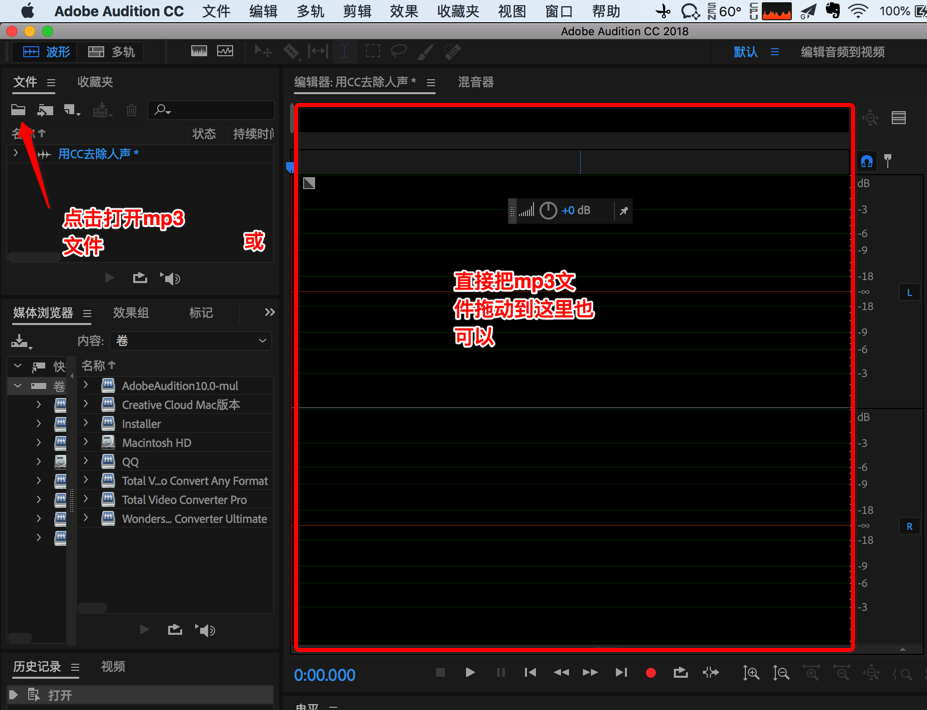This screenshot has width=927, height=710.
Task: Toggle the snapping magnet icon
Action: 866,161
